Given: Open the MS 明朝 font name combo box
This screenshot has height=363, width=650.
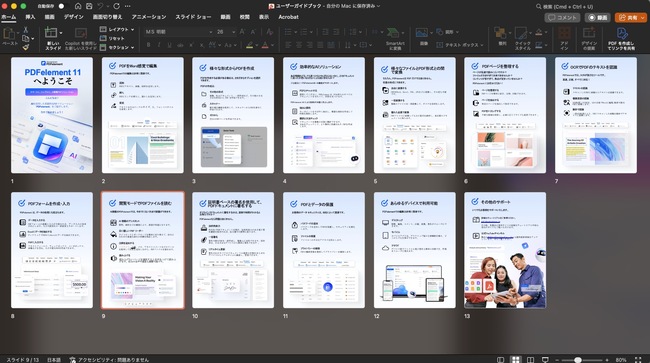Looking at the screenshot, I should (178, 32).
